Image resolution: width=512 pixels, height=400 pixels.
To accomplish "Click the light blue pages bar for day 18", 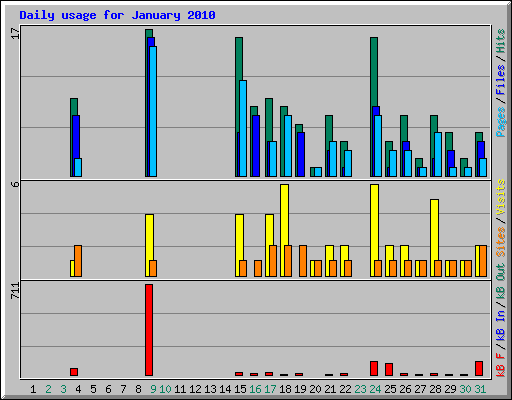I will tap(288, 146).
